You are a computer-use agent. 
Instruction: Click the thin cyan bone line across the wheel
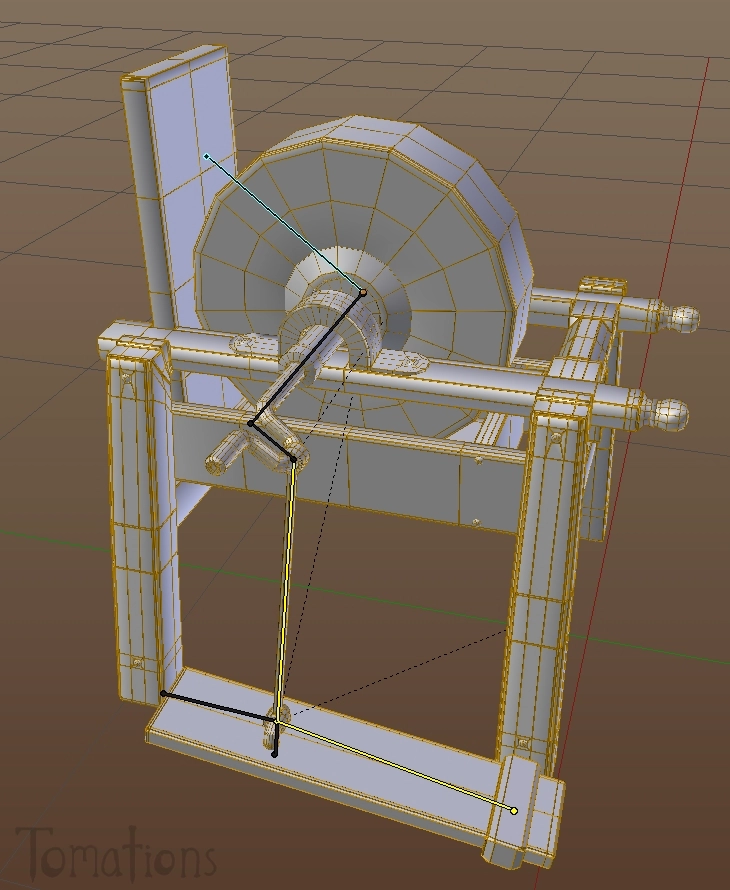pos(284,224)
